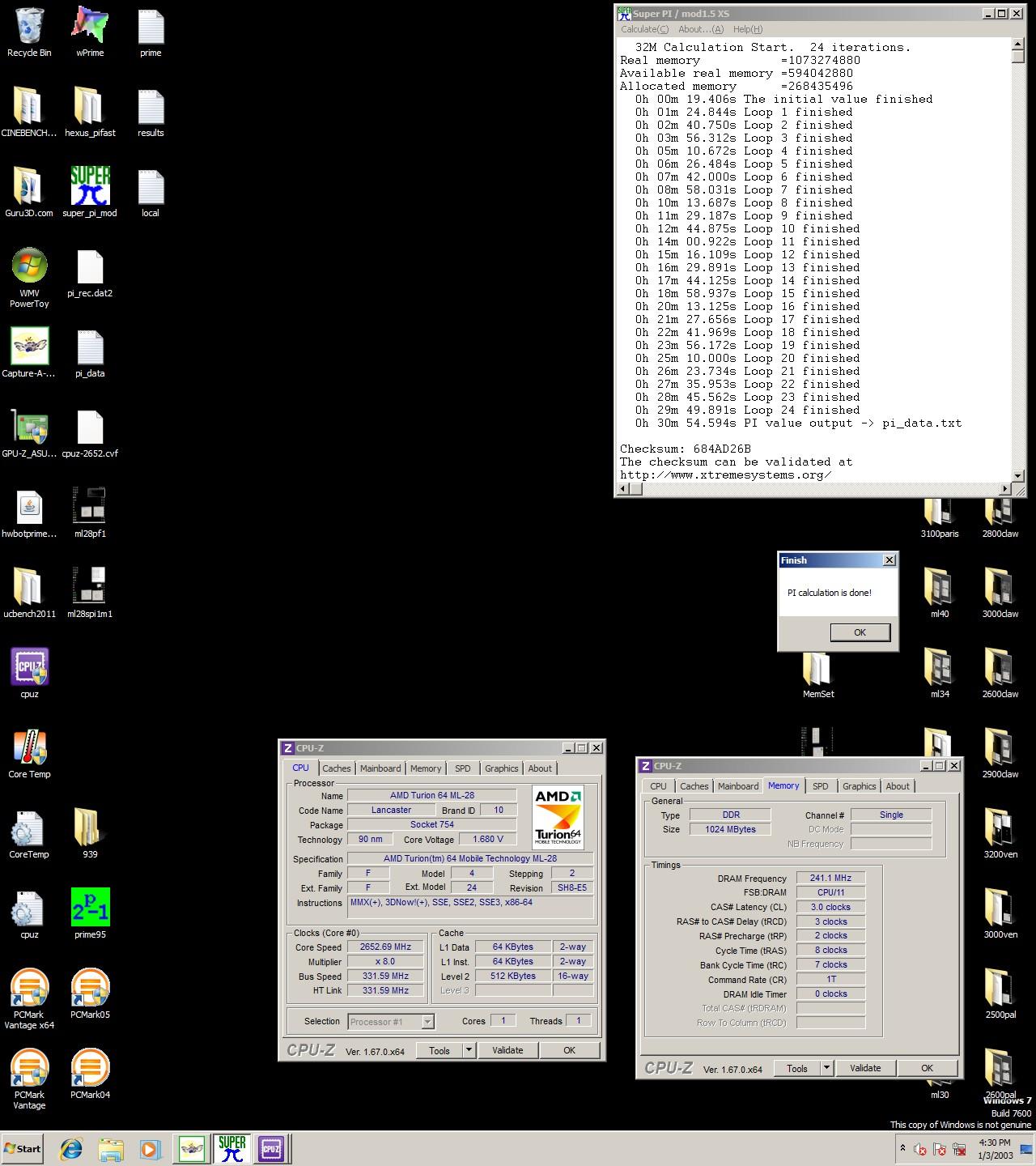Click the Core Speed 2652.69 MHz field
This screenshot has height=1166, width=1036.
[x=386, y=947]
